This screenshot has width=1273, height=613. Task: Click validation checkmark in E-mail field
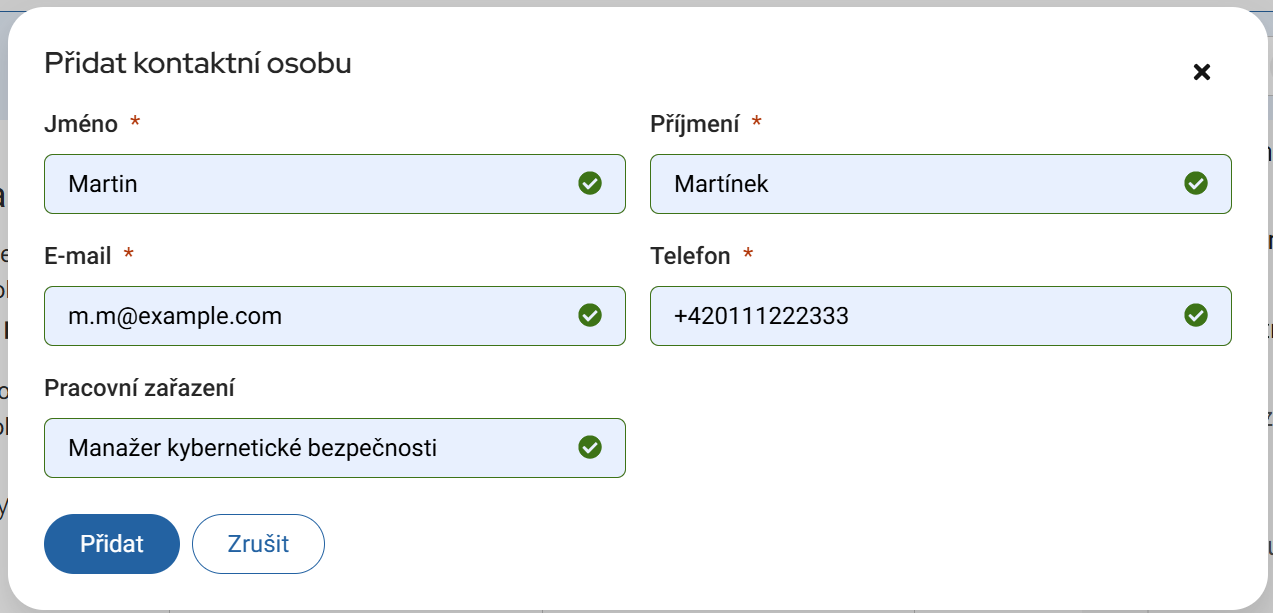[590, 315]
